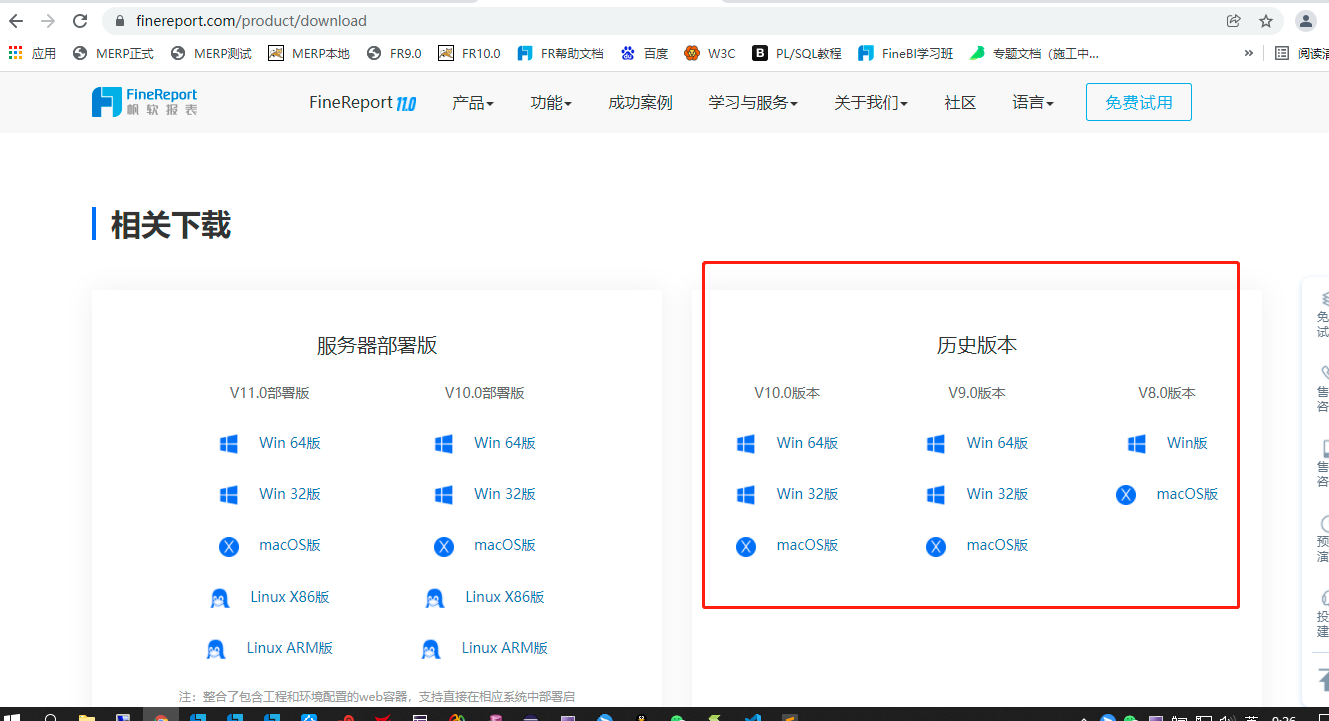This screenshot has width=1329, height=721.
Task: Reload the FineReport download page
Action: click(79, 20)
